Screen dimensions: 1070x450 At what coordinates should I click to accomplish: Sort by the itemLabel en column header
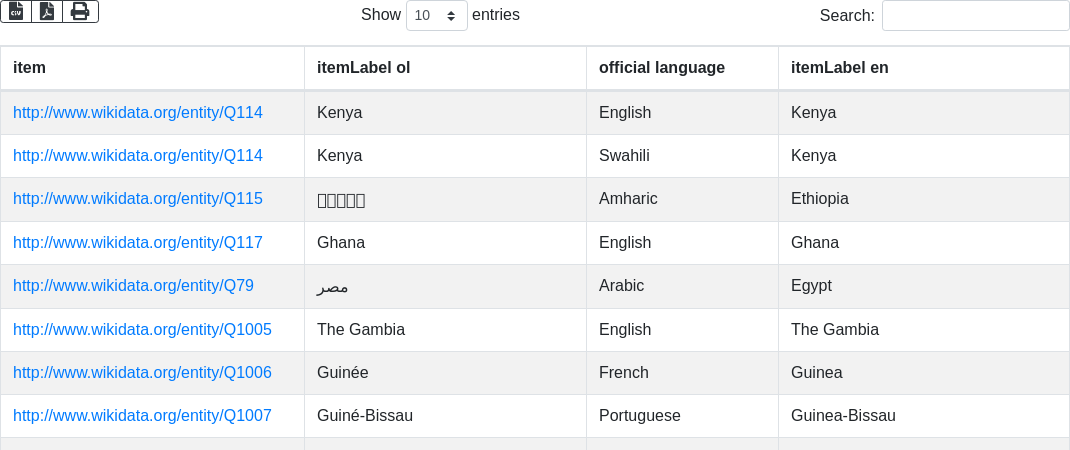point(839,68)
